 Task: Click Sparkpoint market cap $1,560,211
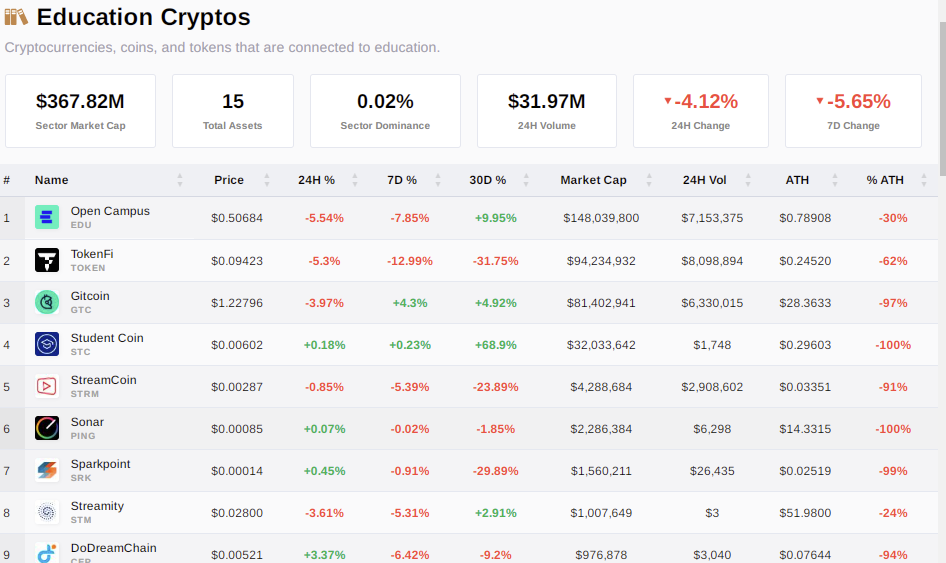(601, 471)
